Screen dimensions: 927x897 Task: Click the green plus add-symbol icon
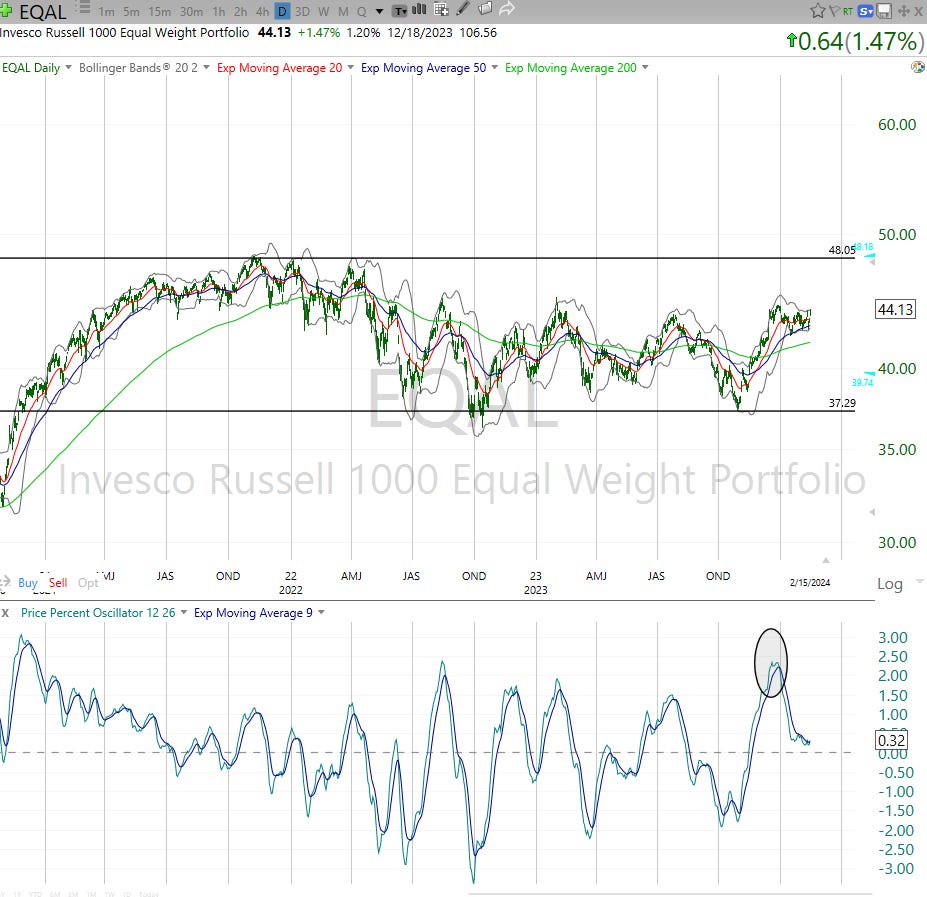tap(6, 11)
